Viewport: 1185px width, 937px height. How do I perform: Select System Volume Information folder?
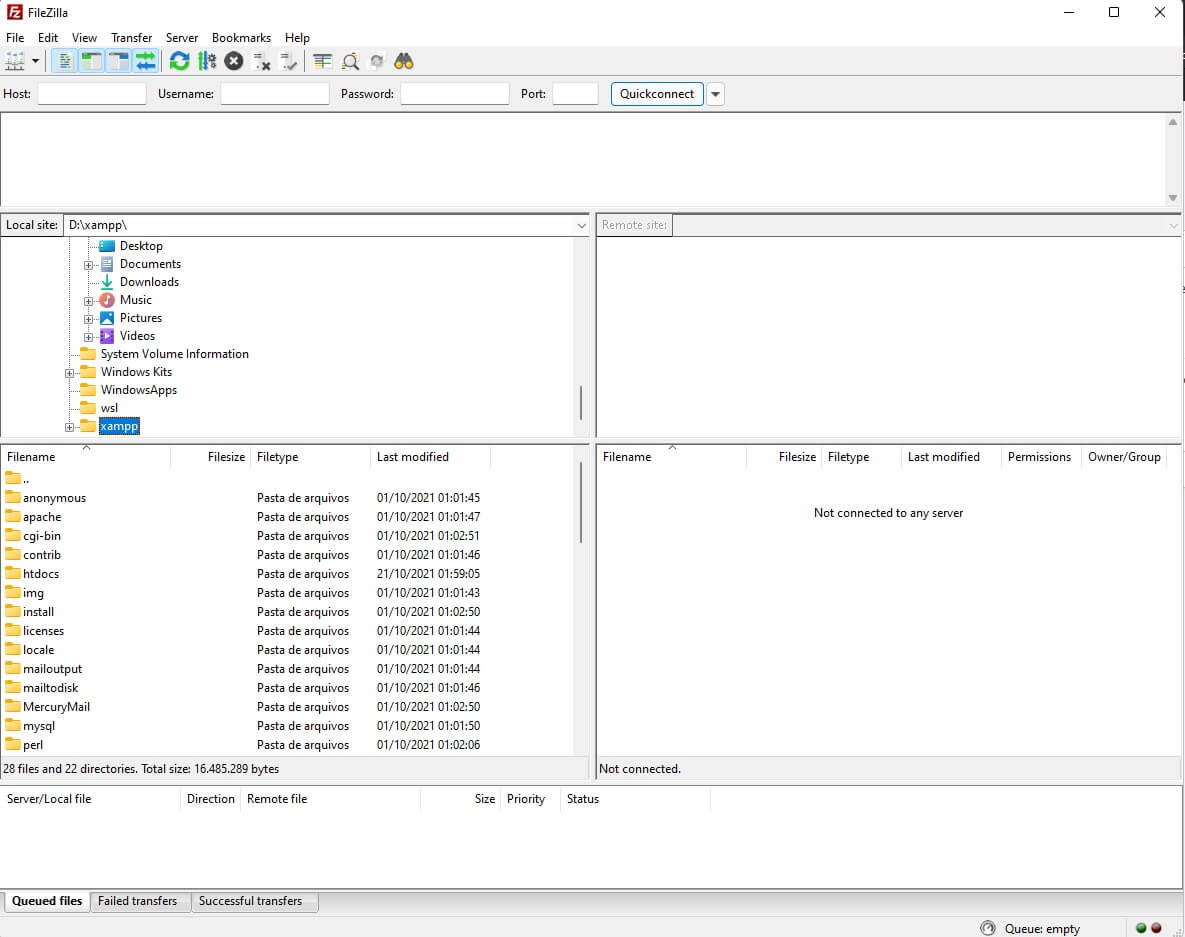click(x=175, y=354)
